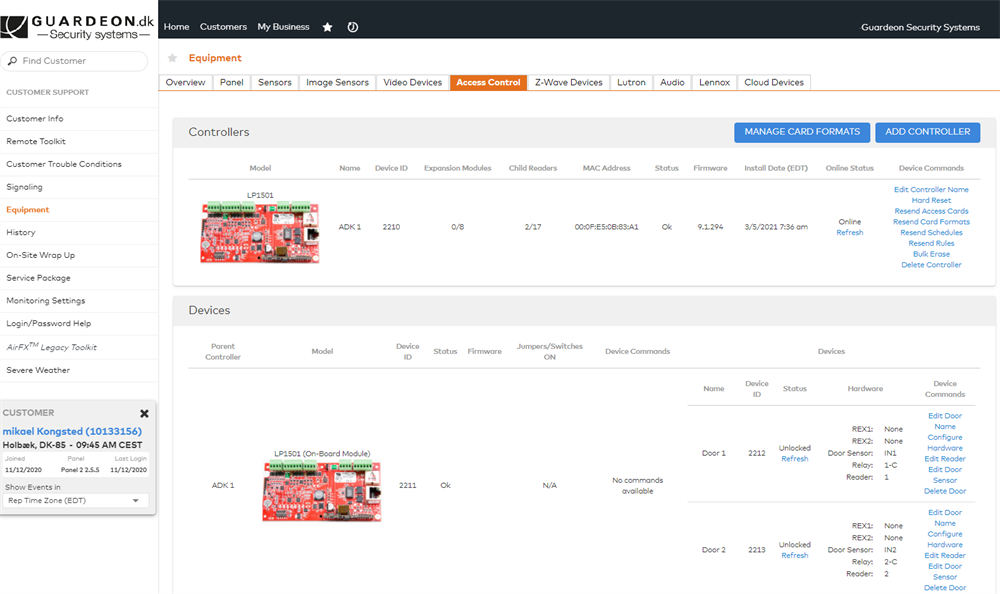Click the Find Customer search field
The width and height of the screenshot is (1000, 594).
75,61
